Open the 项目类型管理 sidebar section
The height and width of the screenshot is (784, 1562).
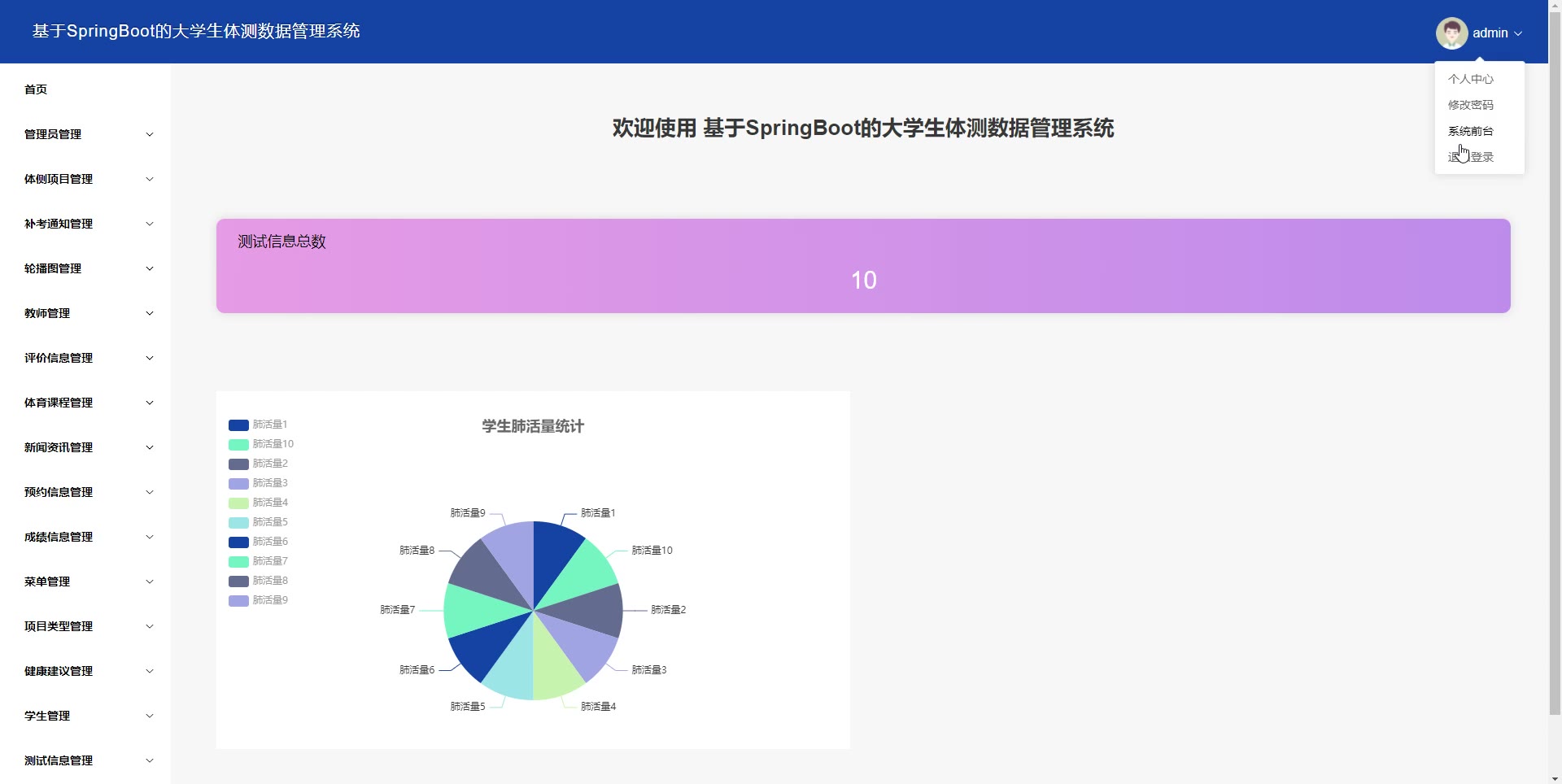85,626
